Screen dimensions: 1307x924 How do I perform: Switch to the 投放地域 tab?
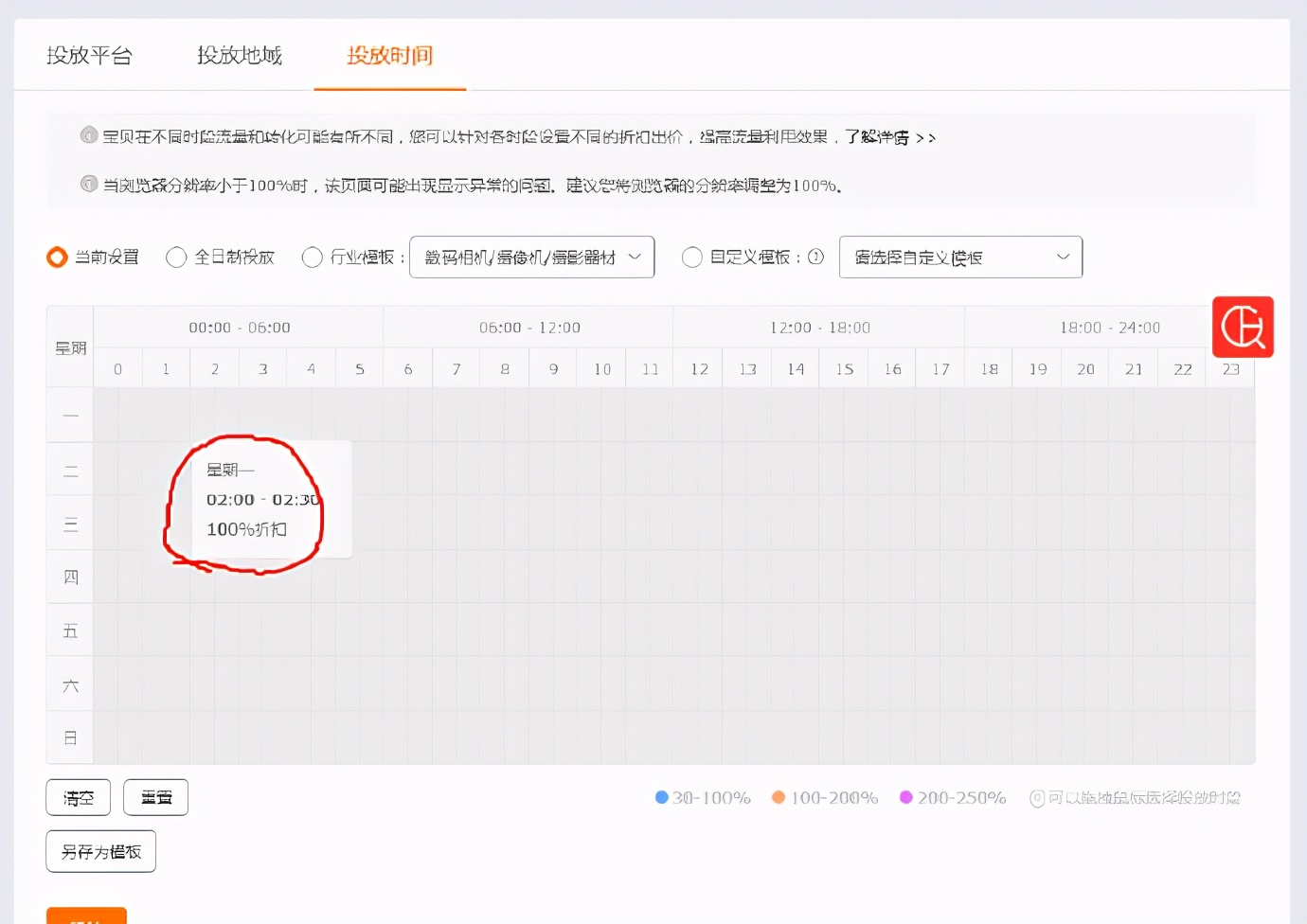[239, 55]
